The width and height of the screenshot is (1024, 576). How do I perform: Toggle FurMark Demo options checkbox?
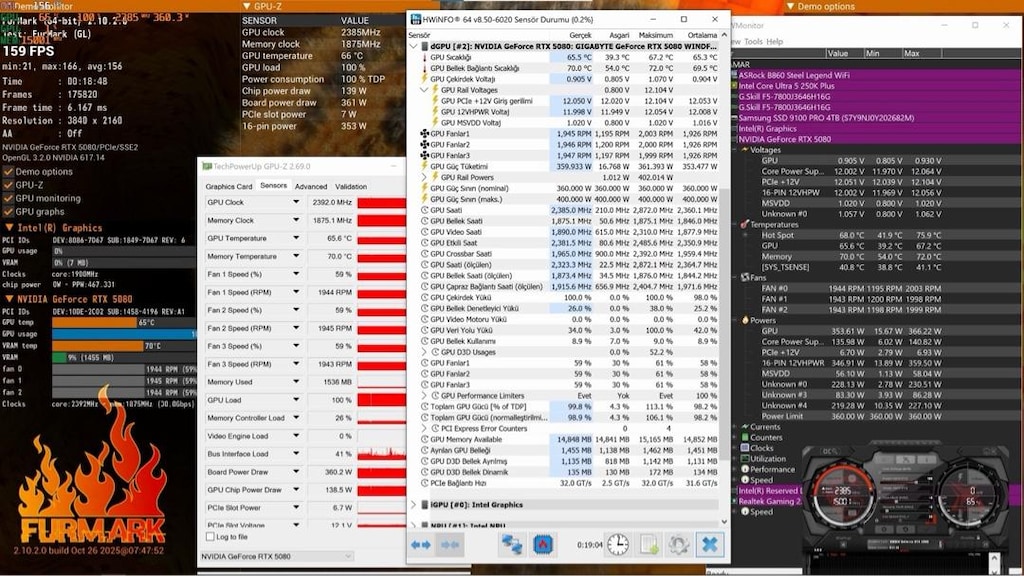point(8,172)
